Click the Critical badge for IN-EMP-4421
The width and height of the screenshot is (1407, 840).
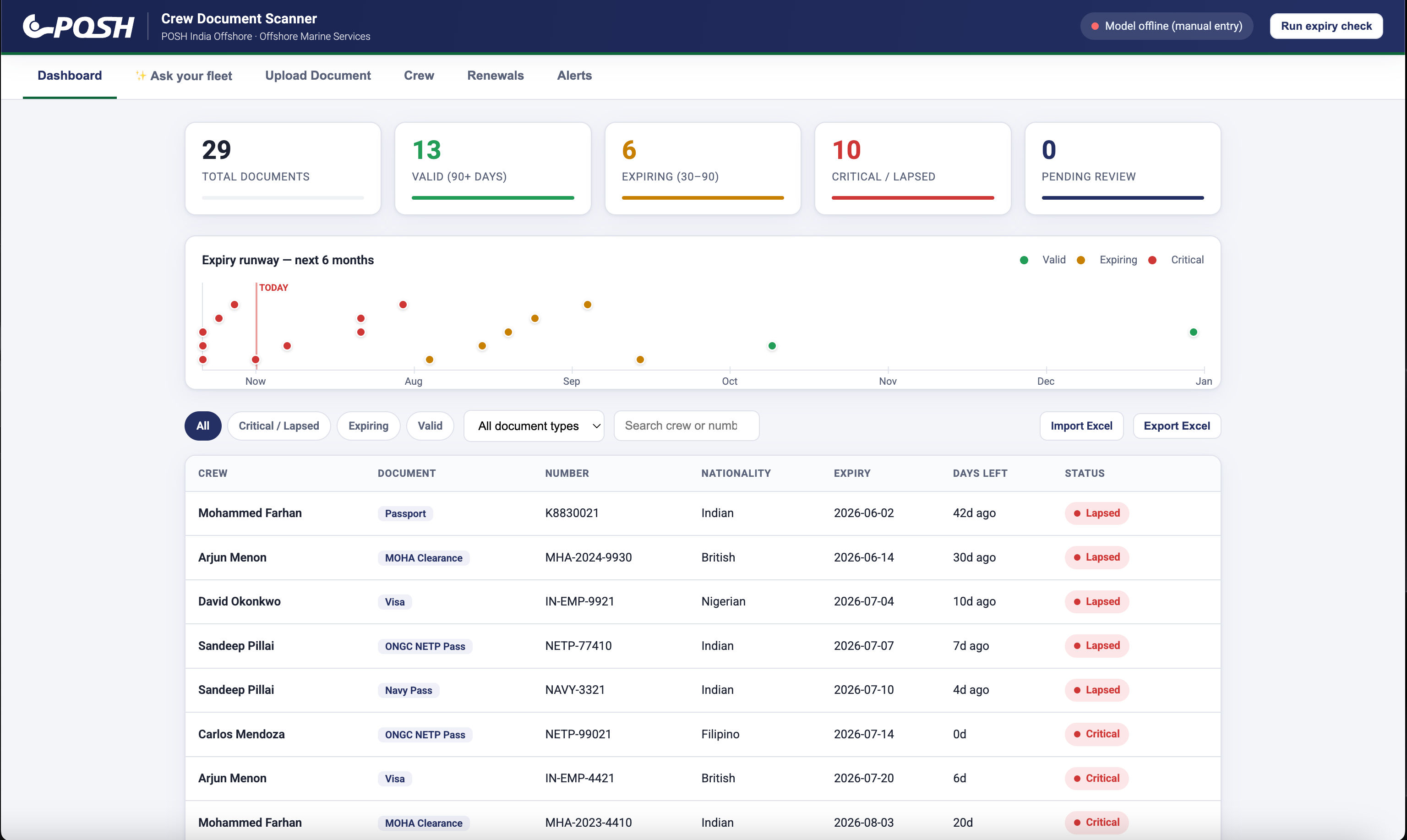pyautogui.click(x=1096, y=778)
